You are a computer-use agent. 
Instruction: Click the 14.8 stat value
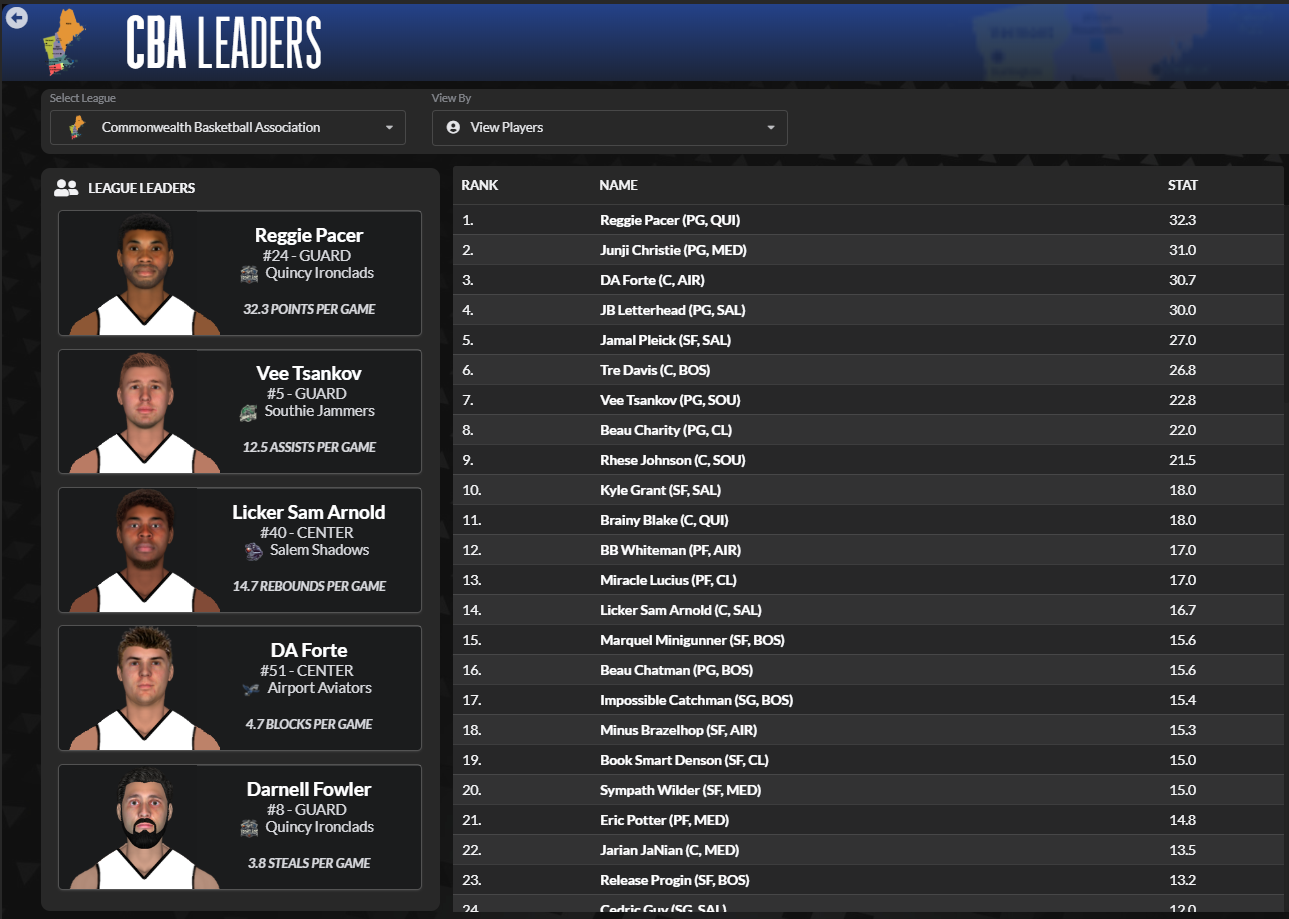(x=1182, y=820)
